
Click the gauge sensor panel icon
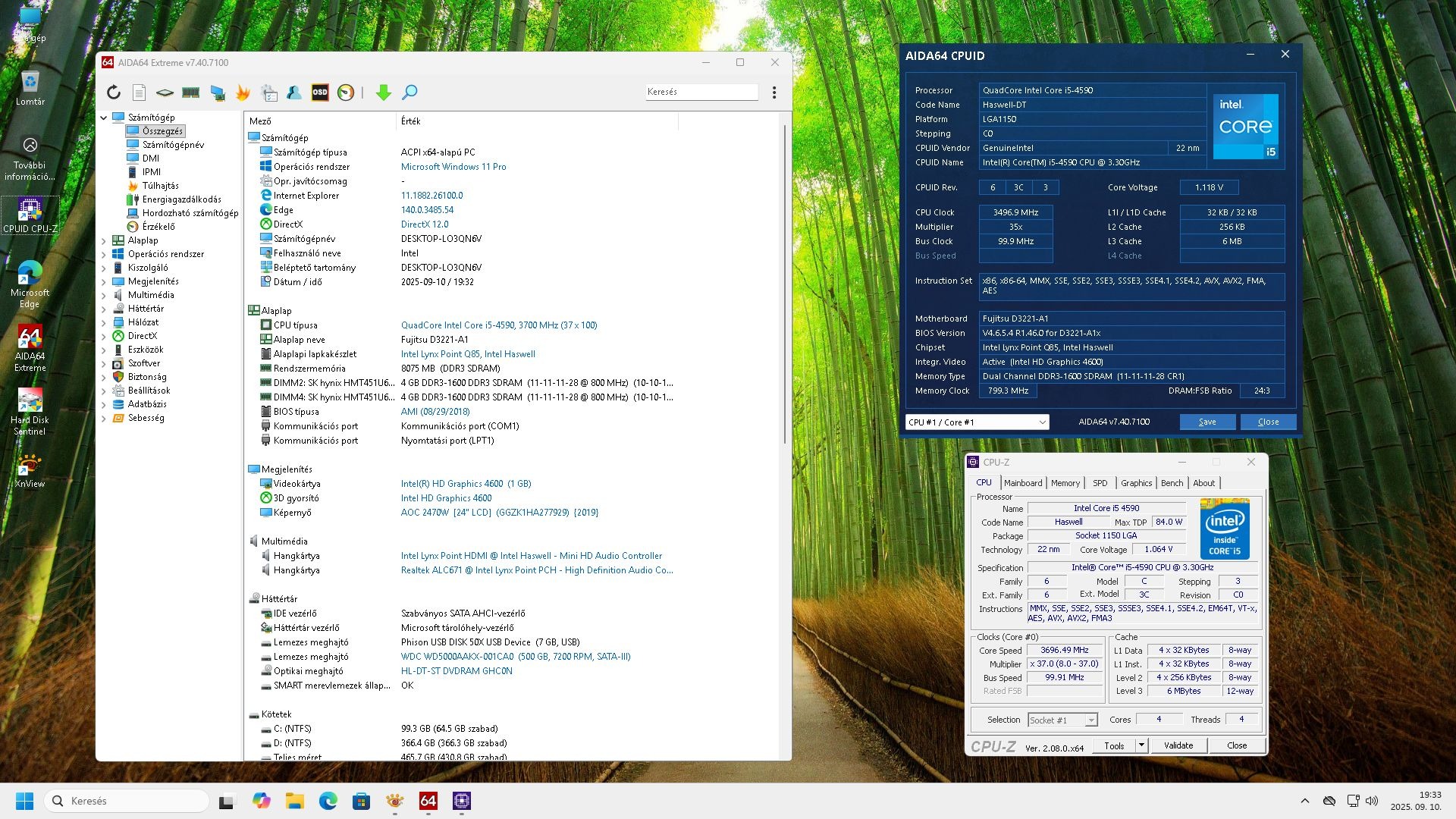(346, 93)
